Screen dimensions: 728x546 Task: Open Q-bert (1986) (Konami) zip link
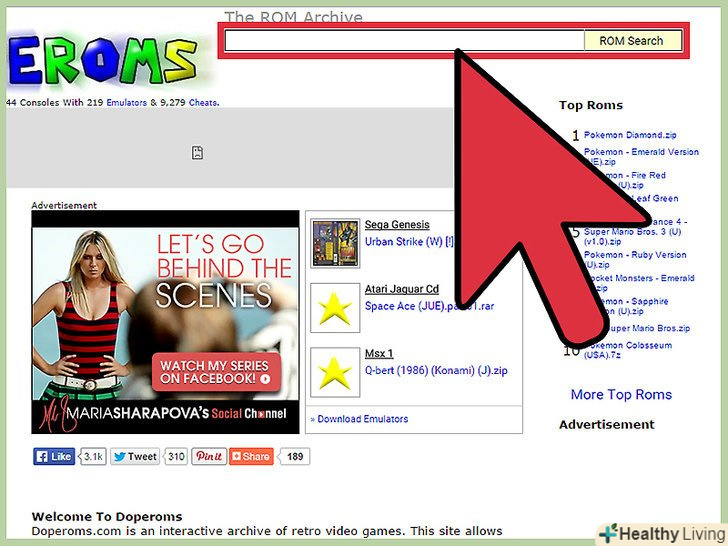[x=436, y=371]
